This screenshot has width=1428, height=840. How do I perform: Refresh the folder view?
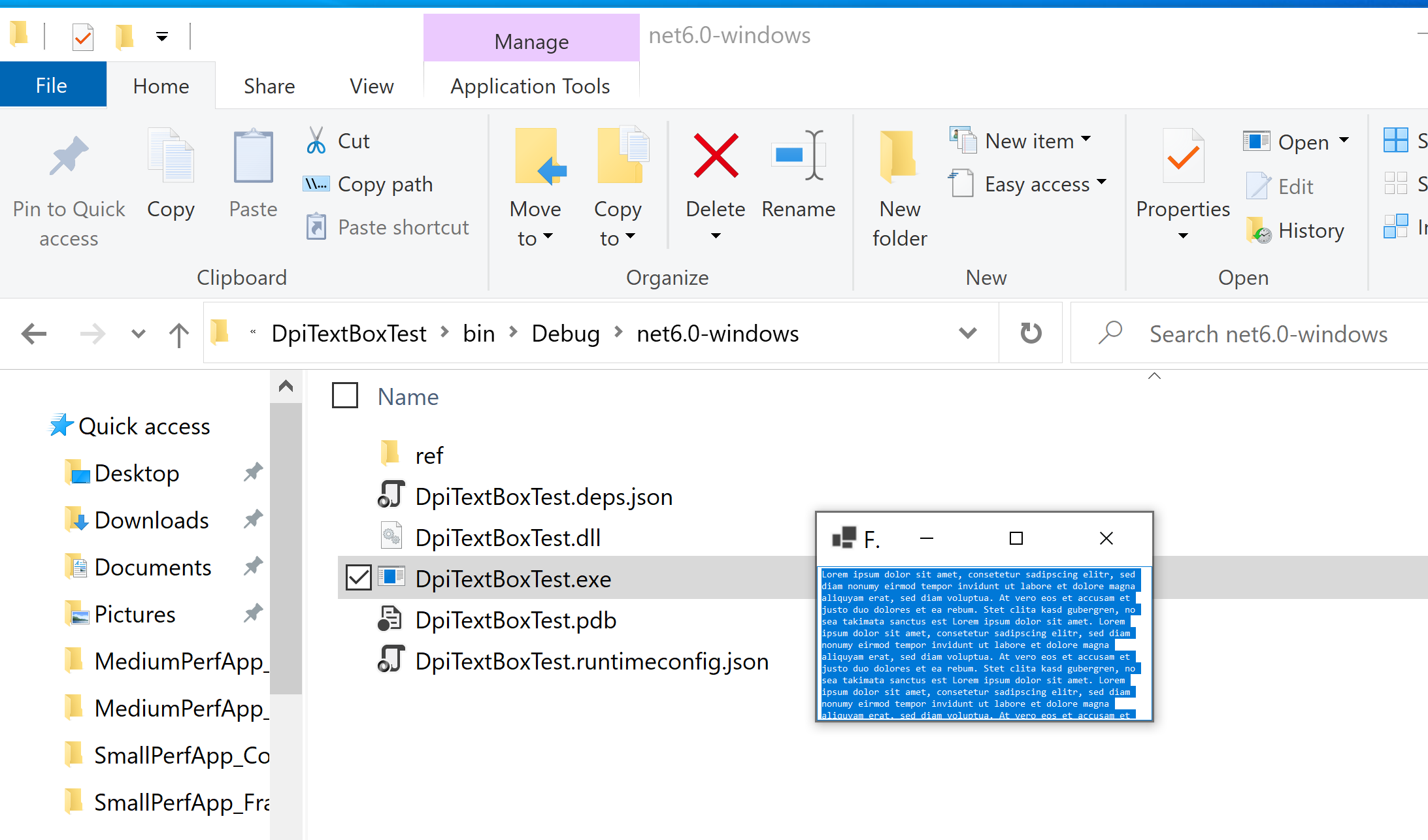(x=1030, y=333)
